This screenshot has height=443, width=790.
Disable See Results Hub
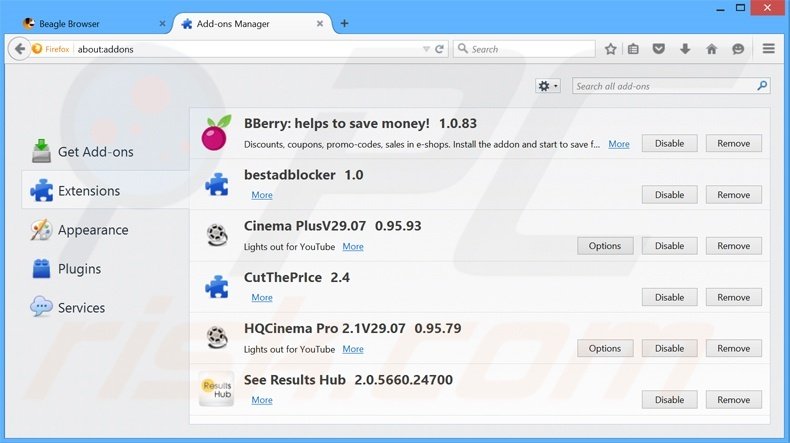[x=669, y=400]
